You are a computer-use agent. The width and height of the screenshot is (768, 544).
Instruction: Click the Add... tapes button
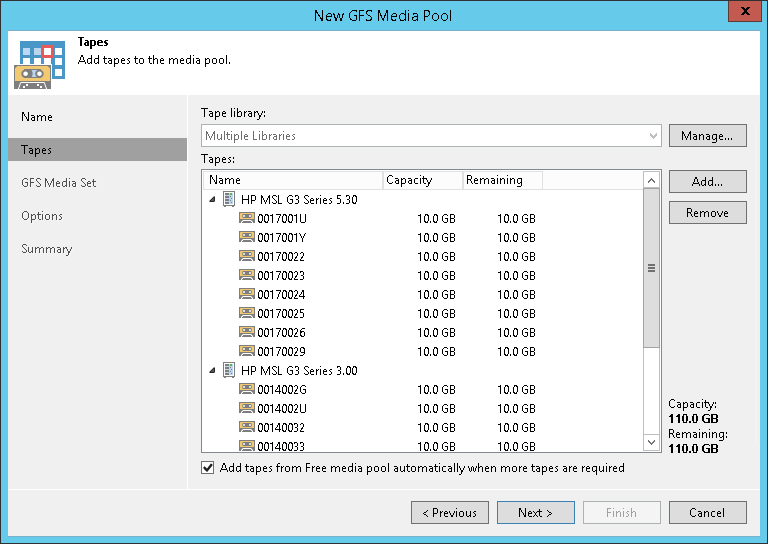click(707, 182)
